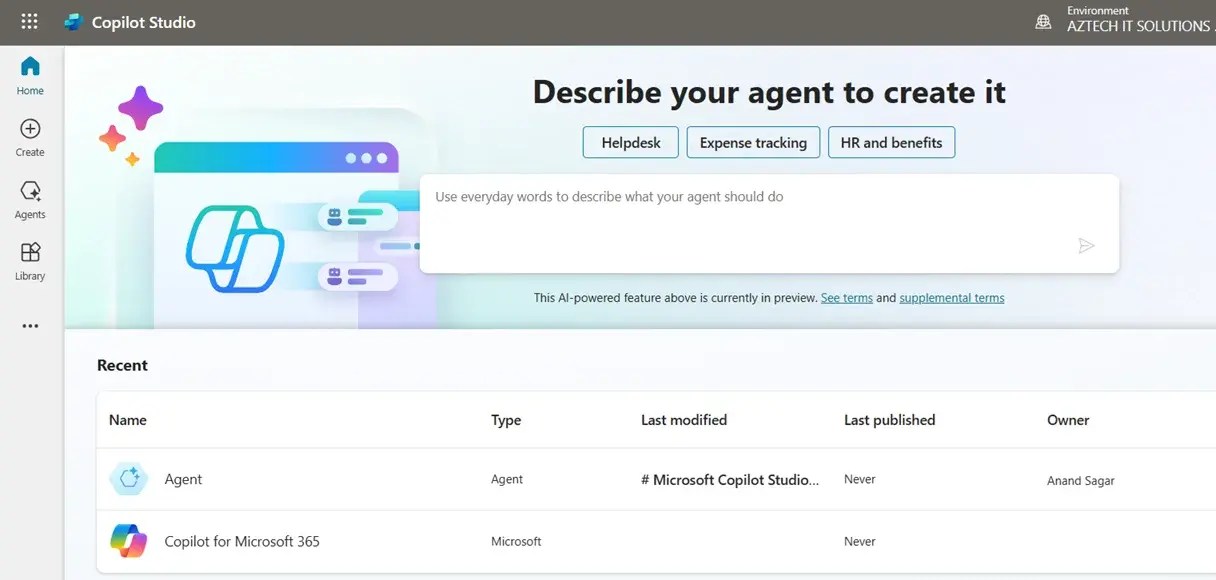Click the send arrow to submit the description
Image resolution: width=1216 pixels, height=580 pixels.
tap(1087, 246)
